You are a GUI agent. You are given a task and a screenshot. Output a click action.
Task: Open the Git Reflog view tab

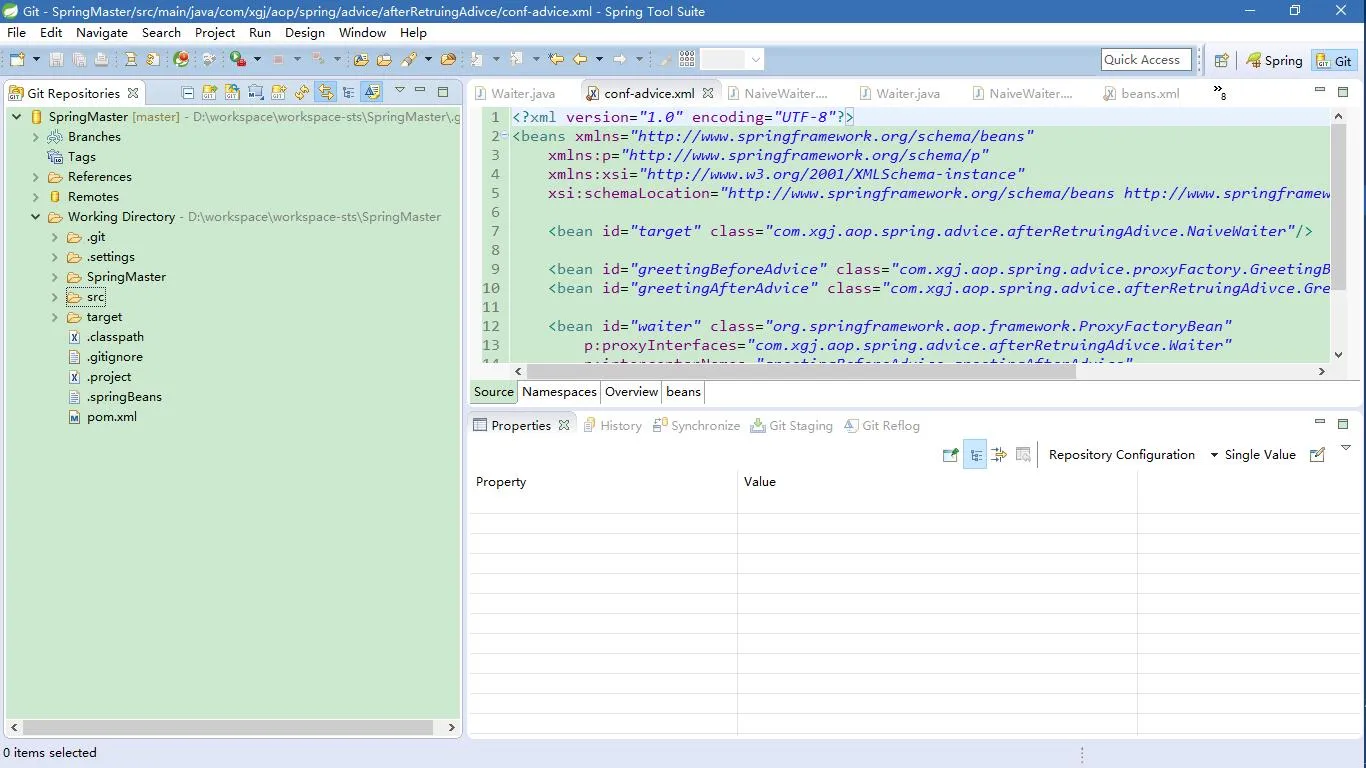[881, 425]
